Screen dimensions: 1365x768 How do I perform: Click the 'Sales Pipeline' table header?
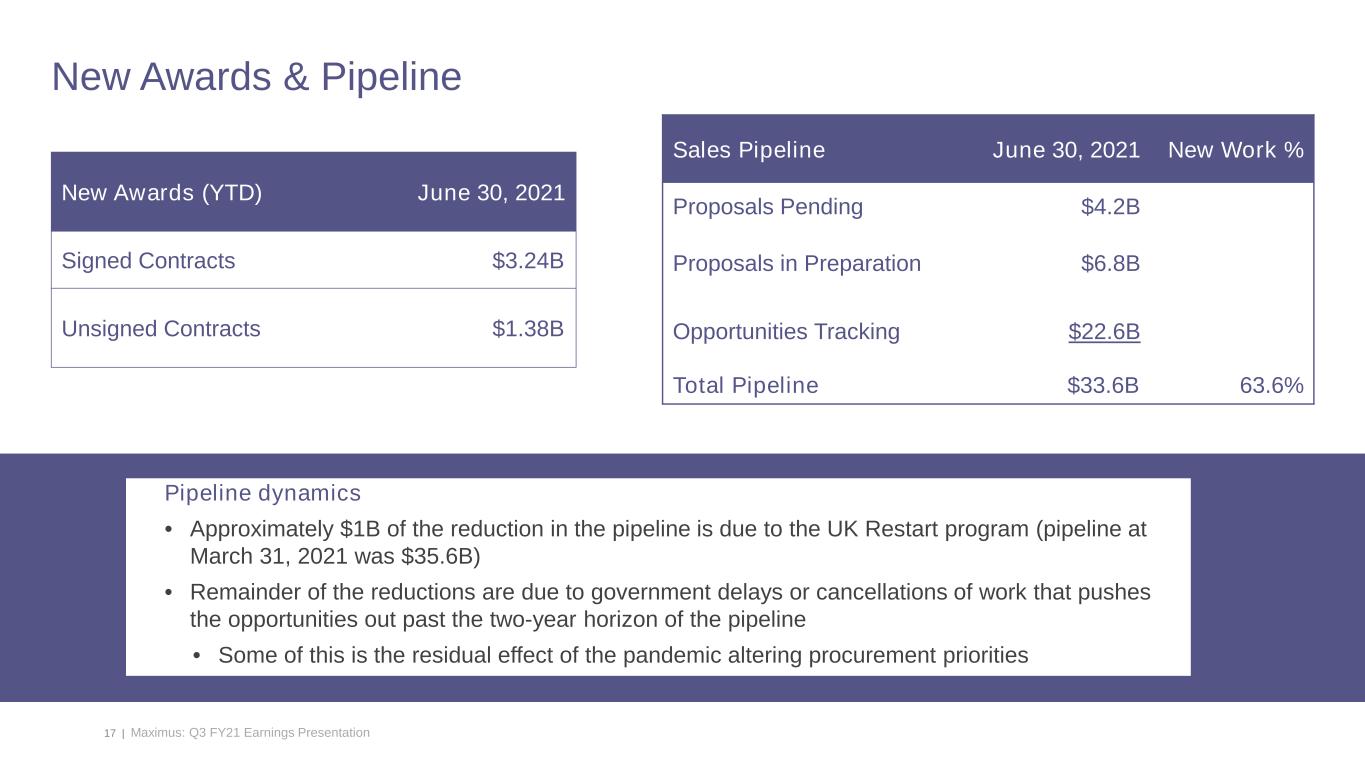[x=749, y=150]
